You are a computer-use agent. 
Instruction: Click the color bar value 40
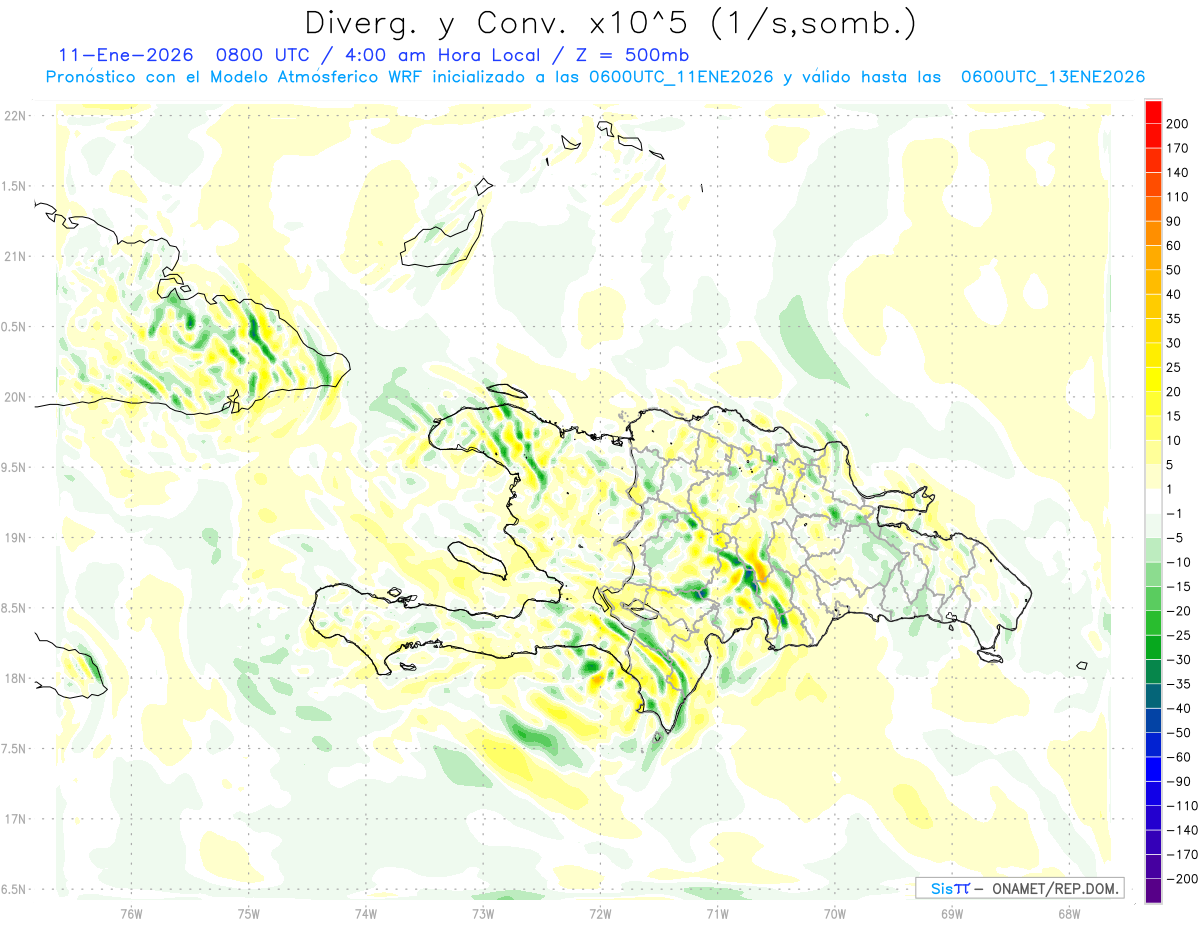[x=1174, y=294]
